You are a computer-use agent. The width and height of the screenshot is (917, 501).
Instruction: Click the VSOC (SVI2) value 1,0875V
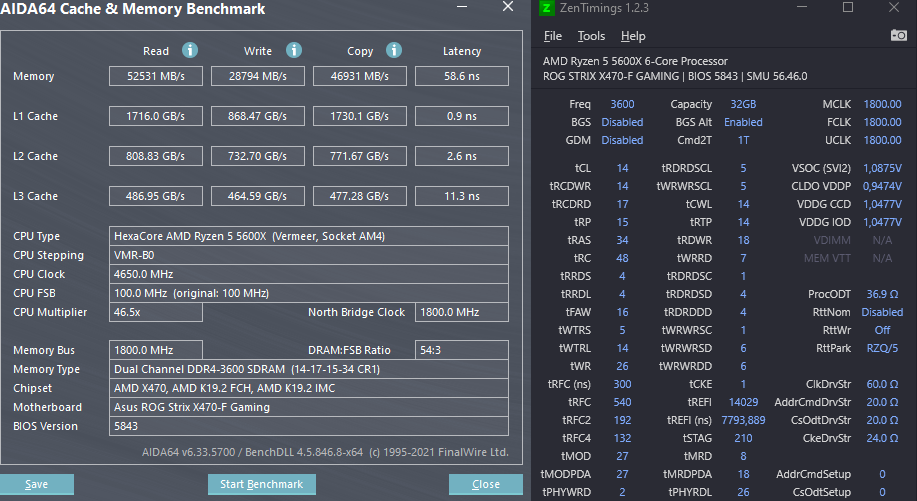pos(882,168)
